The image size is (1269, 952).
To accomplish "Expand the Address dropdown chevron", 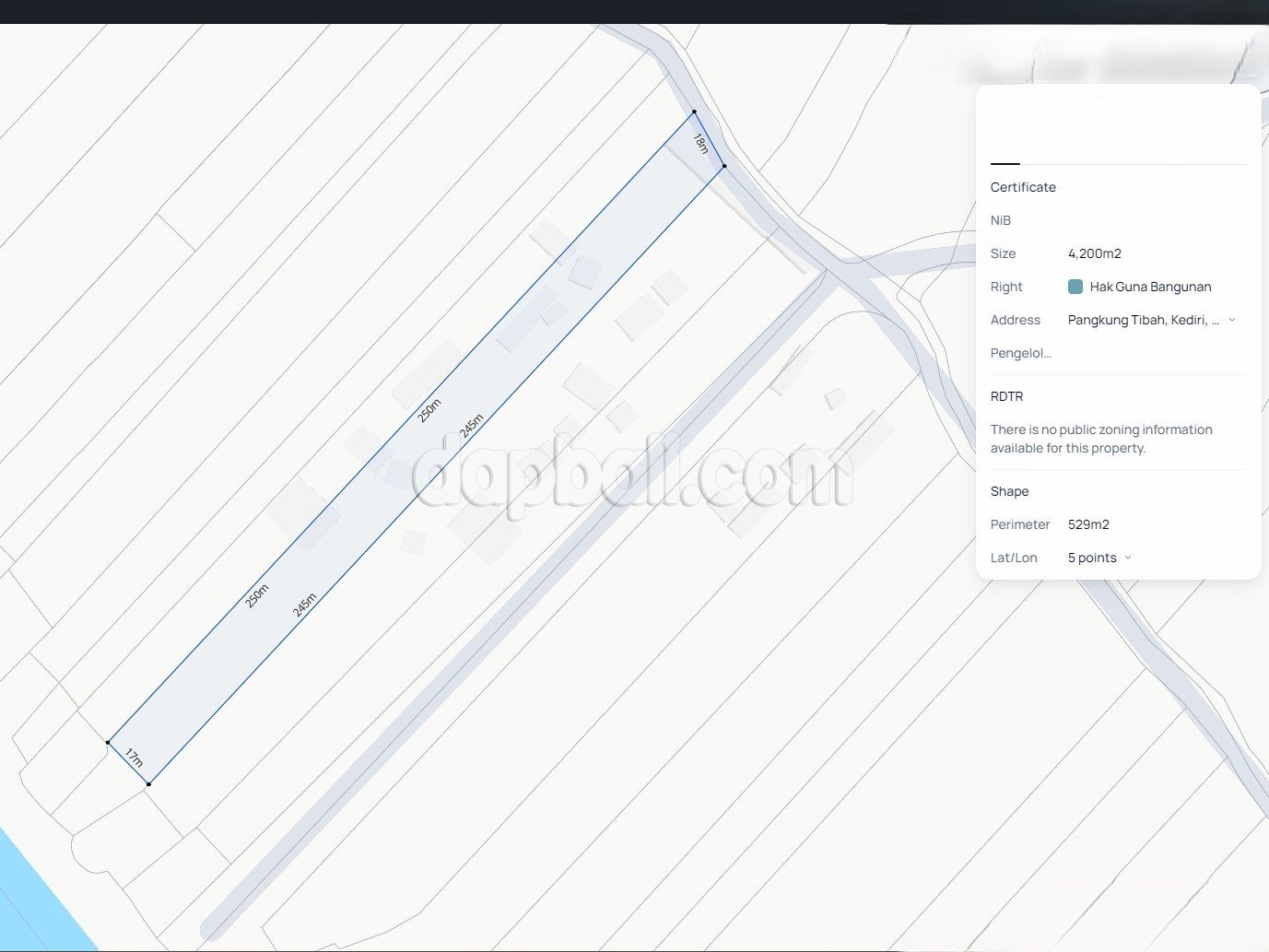I will click(1232, 320).
